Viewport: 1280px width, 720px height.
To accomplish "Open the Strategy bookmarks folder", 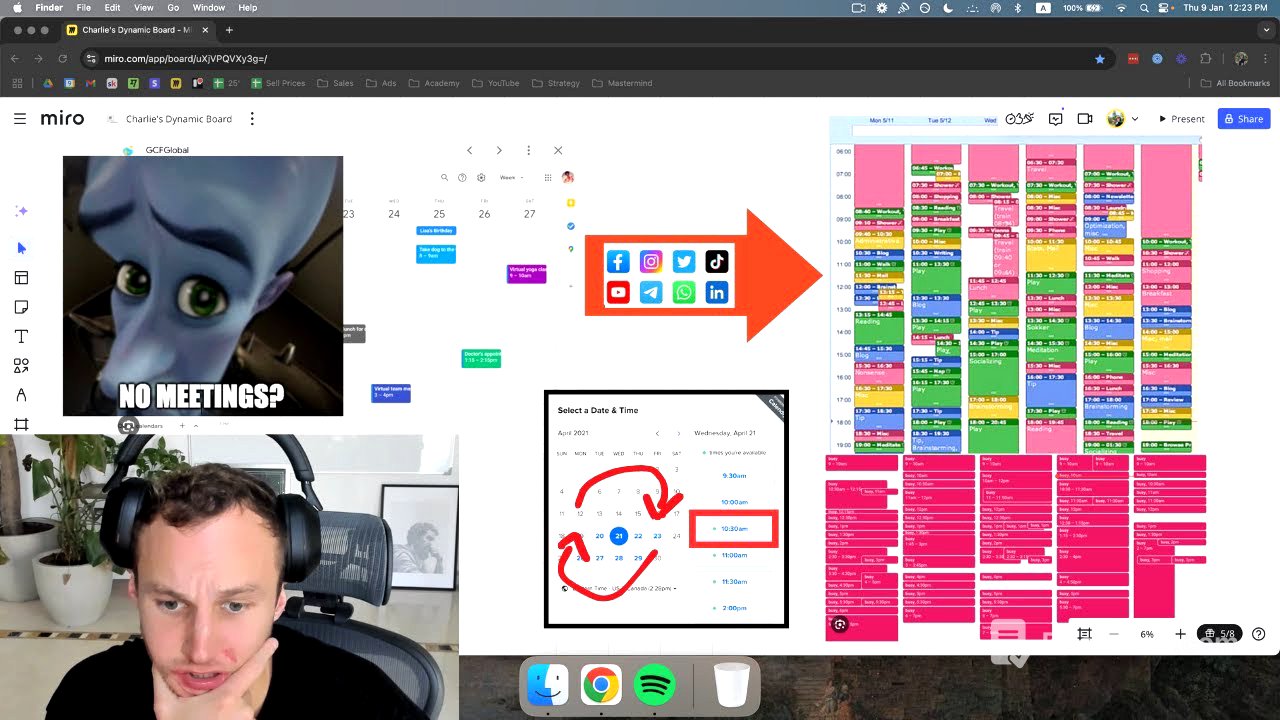I will [x=556, y=83].
